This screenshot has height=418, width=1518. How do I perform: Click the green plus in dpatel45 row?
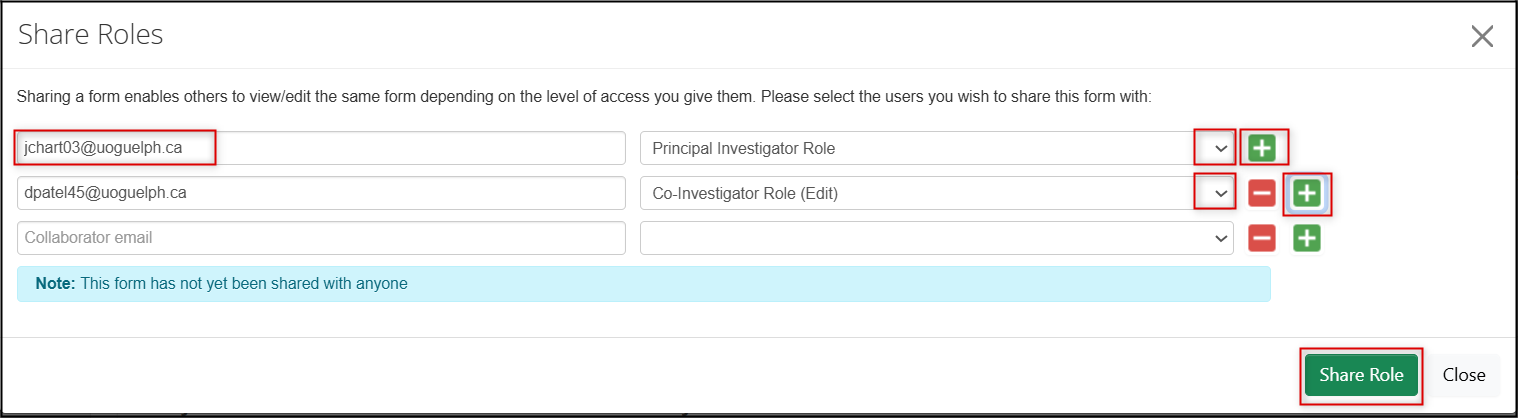click(x=1307, y=193)
